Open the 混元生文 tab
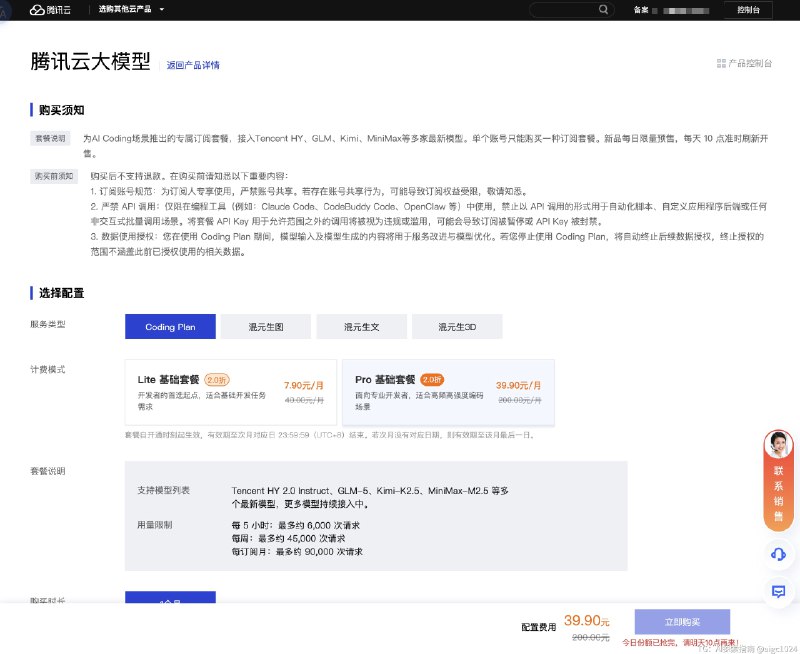800x654 pixels. pyautogui.click(x=361, y=326)
